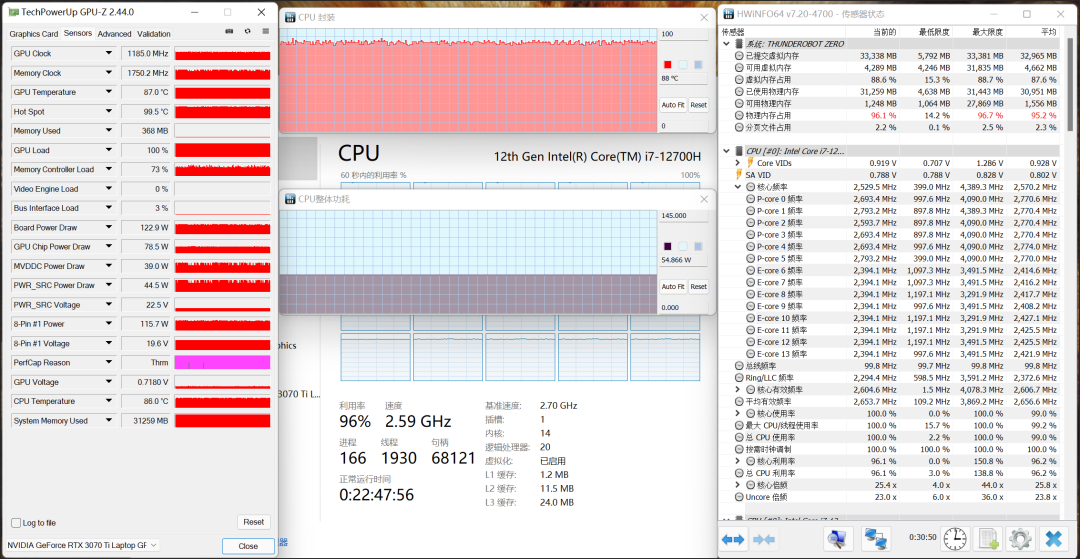Click the 145.000 max field in CPU整体功耗
1080x559 pixels.
tap(683, 215)
